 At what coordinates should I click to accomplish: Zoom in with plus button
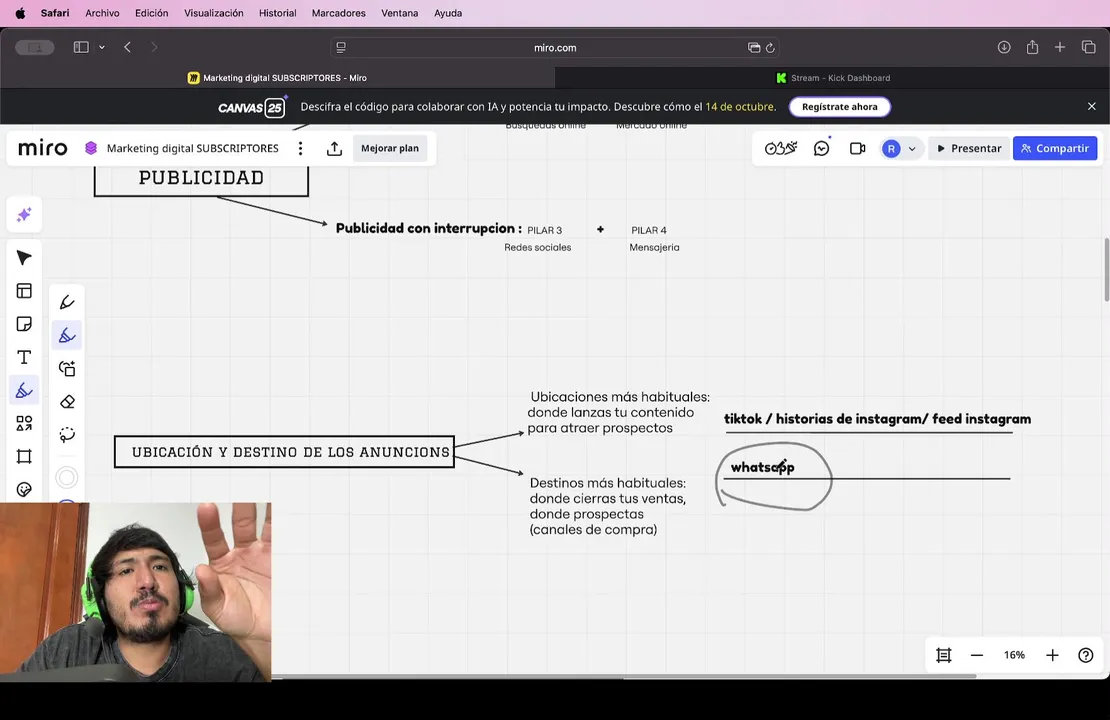pyautogui.click(x=1052, y=655)
